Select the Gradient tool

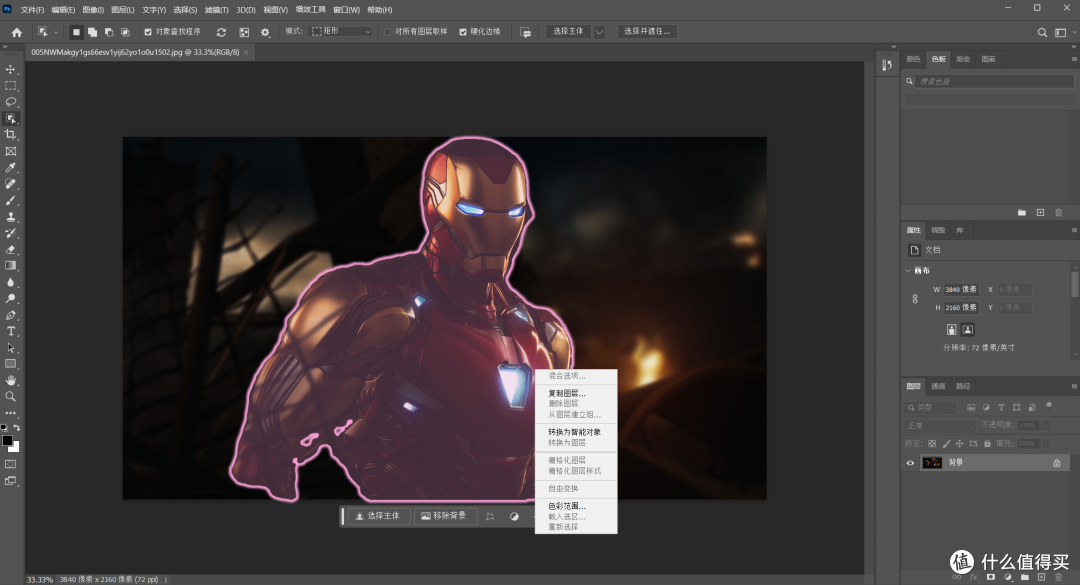tap(10, 266)
